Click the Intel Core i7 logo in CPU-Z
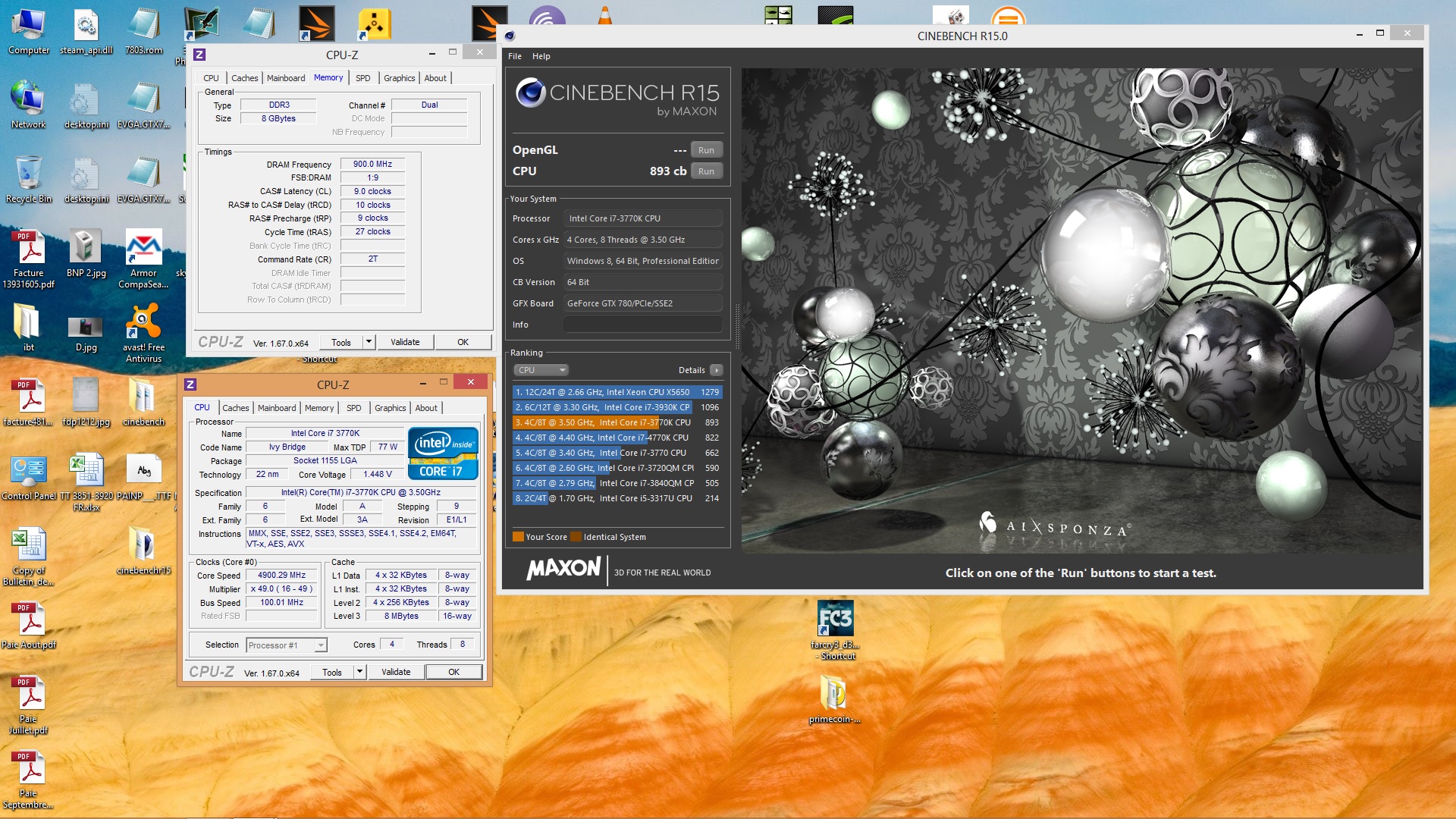1456x819 pixels. 443,453
